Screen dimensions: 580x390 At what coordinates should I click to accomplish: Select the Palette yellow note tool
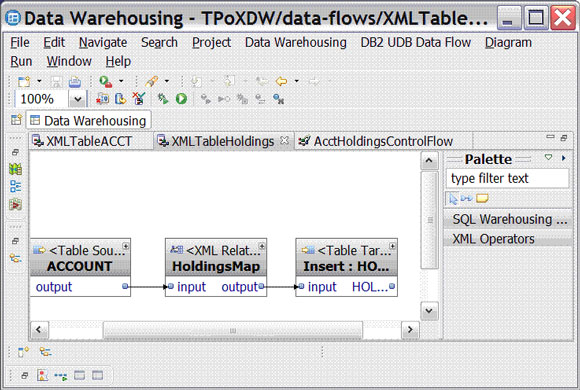click(x=482, y=199)
